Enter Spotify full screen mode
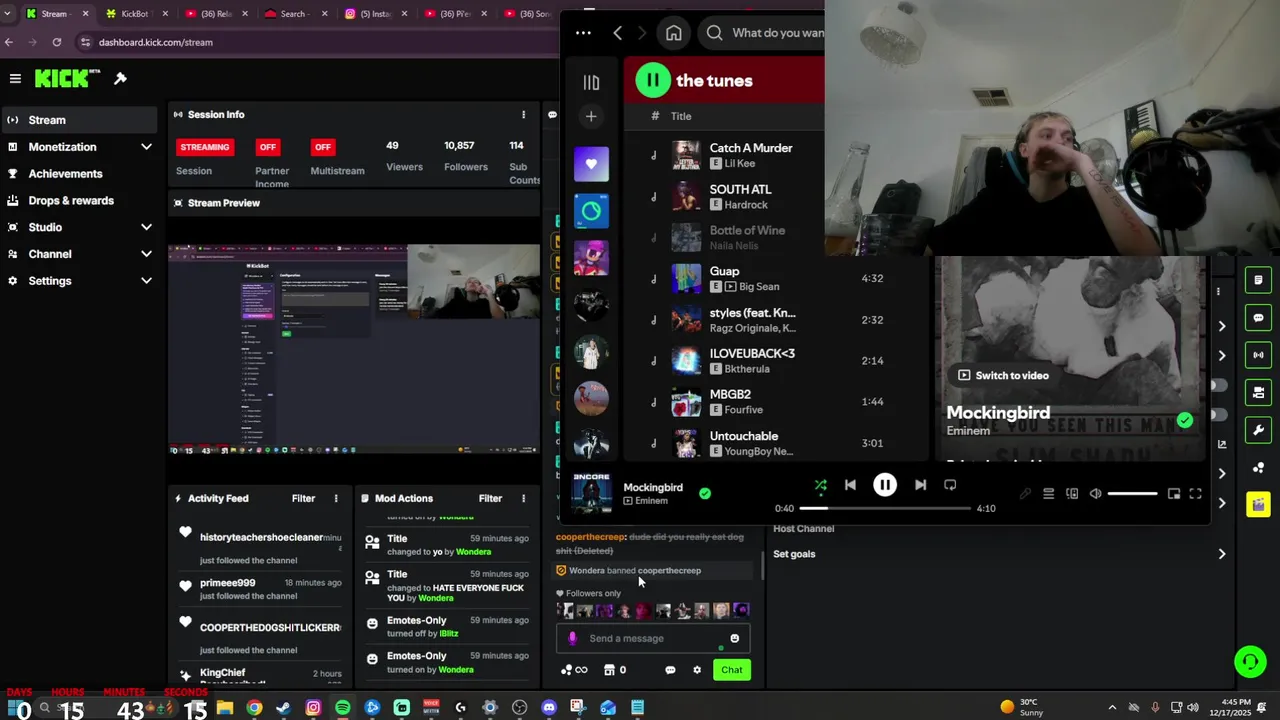 pyautogui.click(x=1195, y=494)
